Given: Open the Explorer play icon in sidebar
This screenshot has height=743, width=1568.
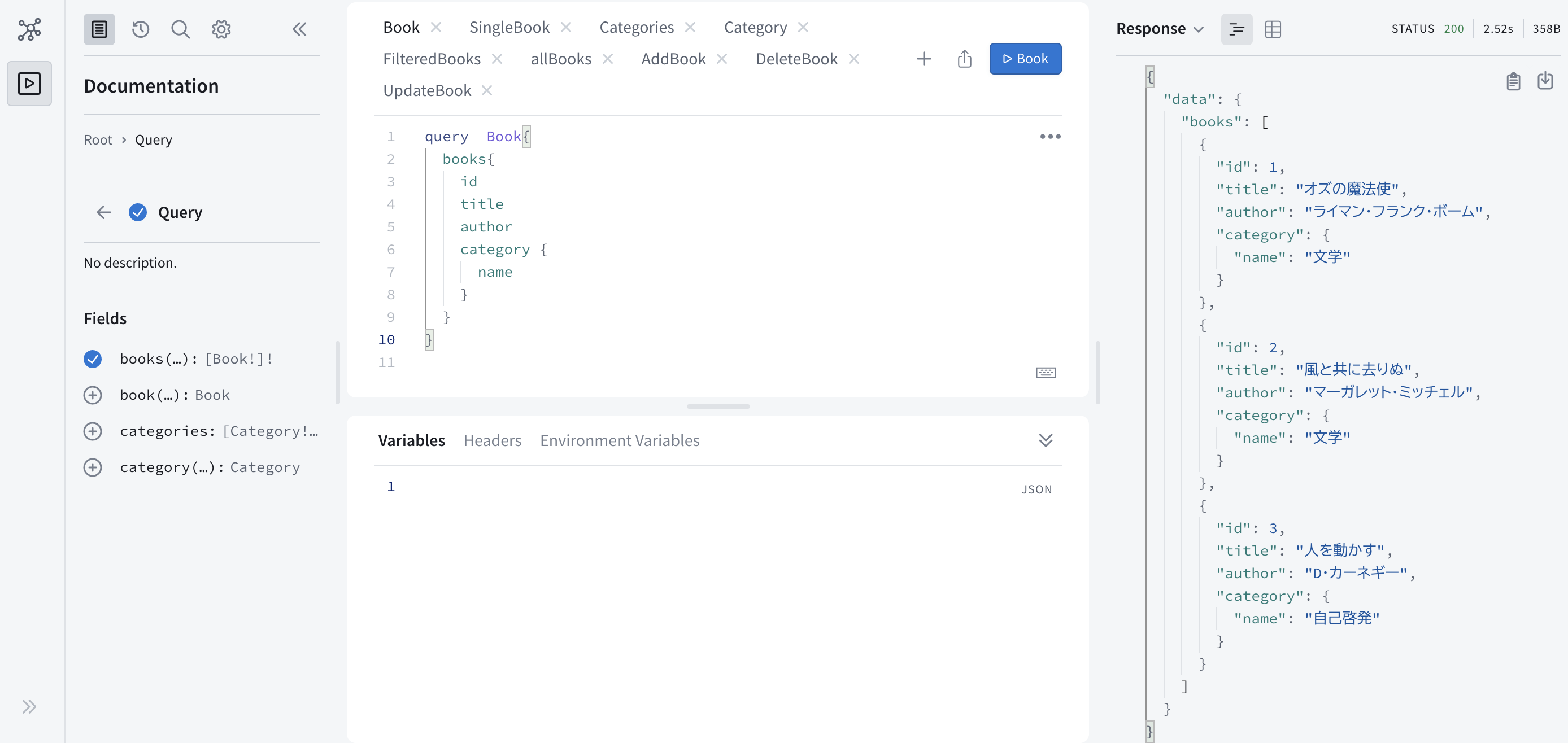Looking at the screenshot, I should pos(29,84).
